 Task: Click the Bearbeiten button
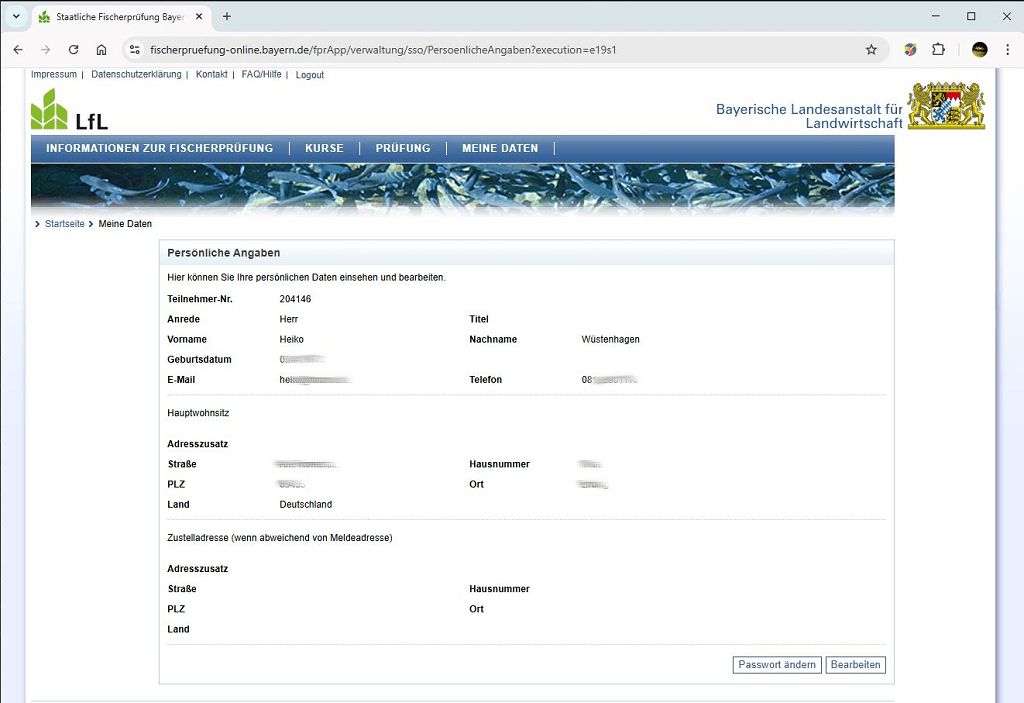coord(855,665)
